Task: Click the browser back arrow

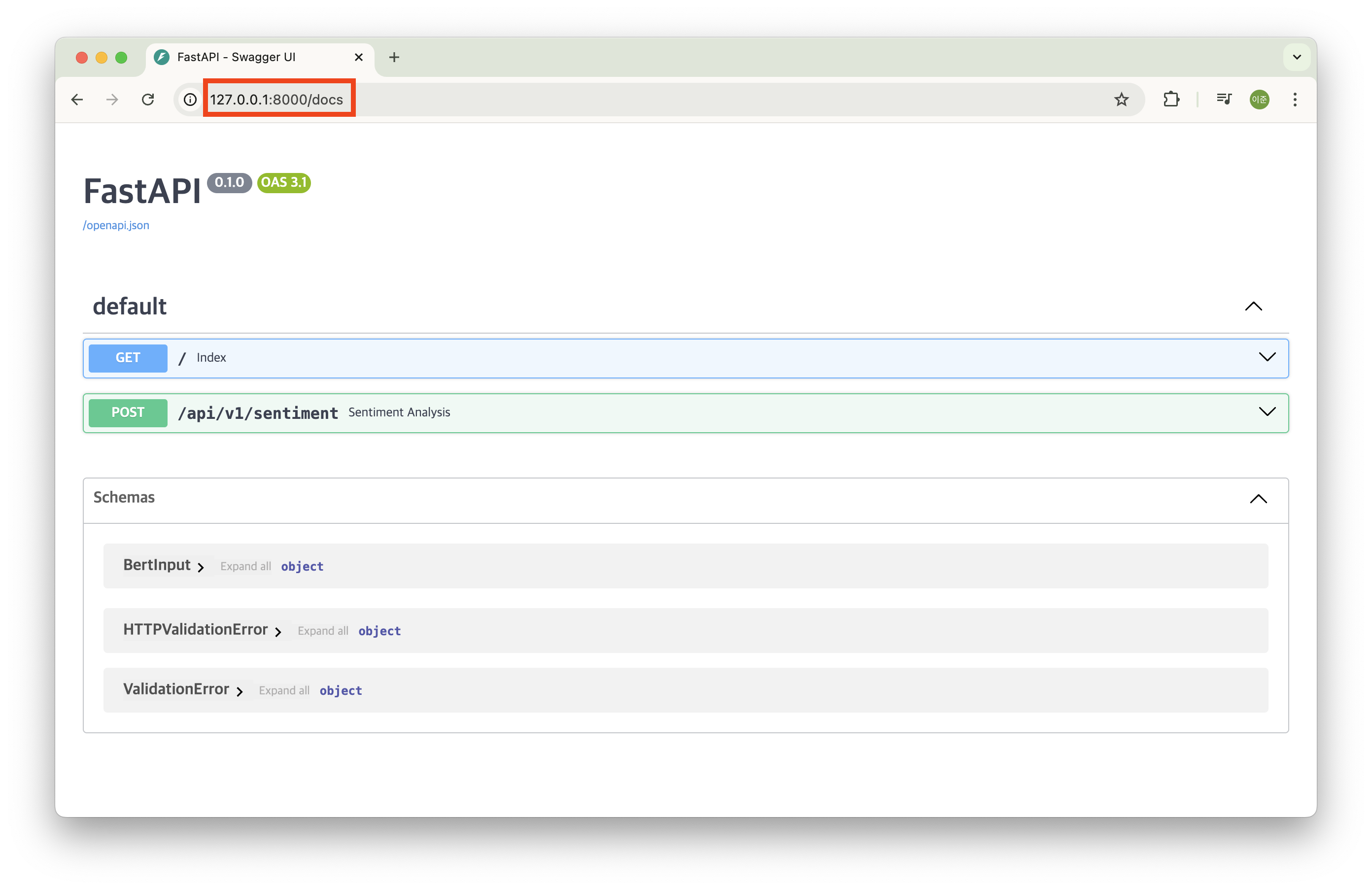Action: coord(77,100)
